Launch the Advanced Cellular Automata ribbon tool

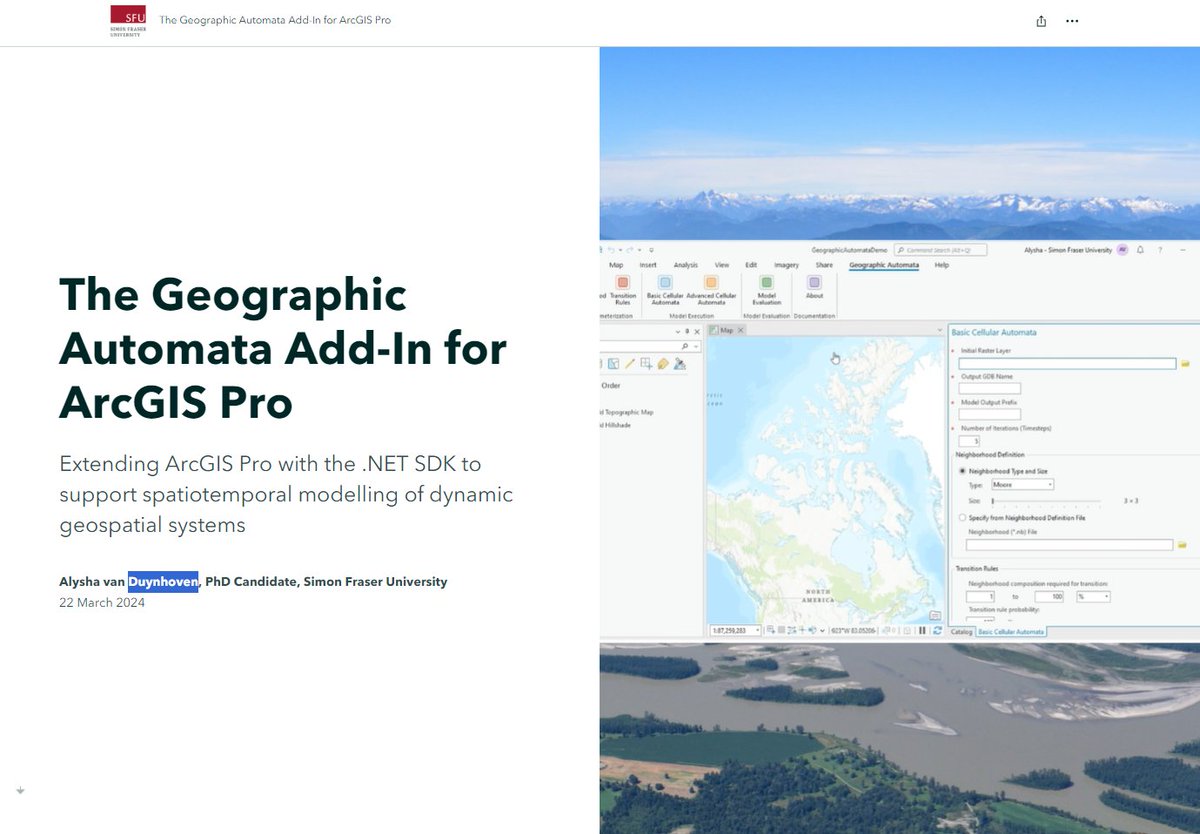click(711, 290)
